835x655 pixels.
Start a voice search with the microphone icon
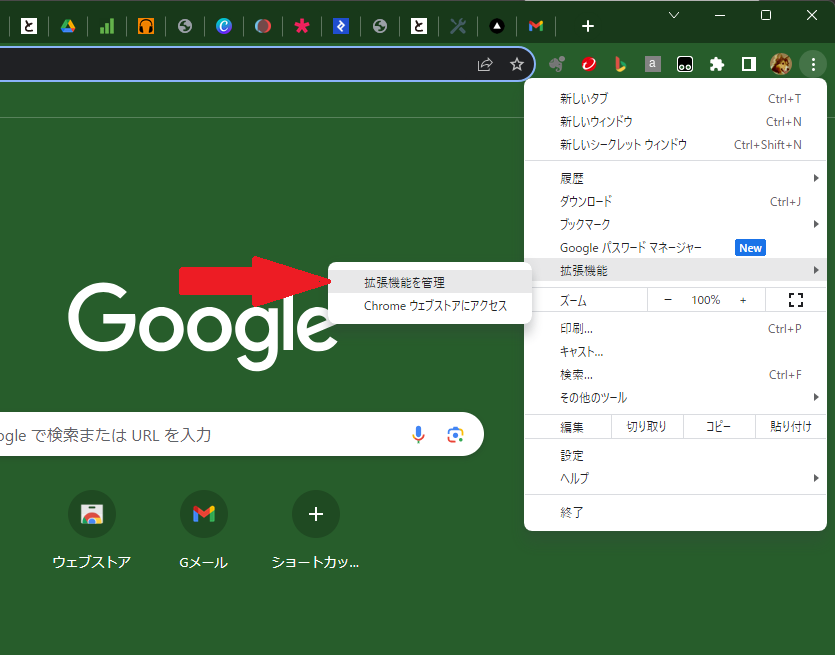click(x=418, y=434)
